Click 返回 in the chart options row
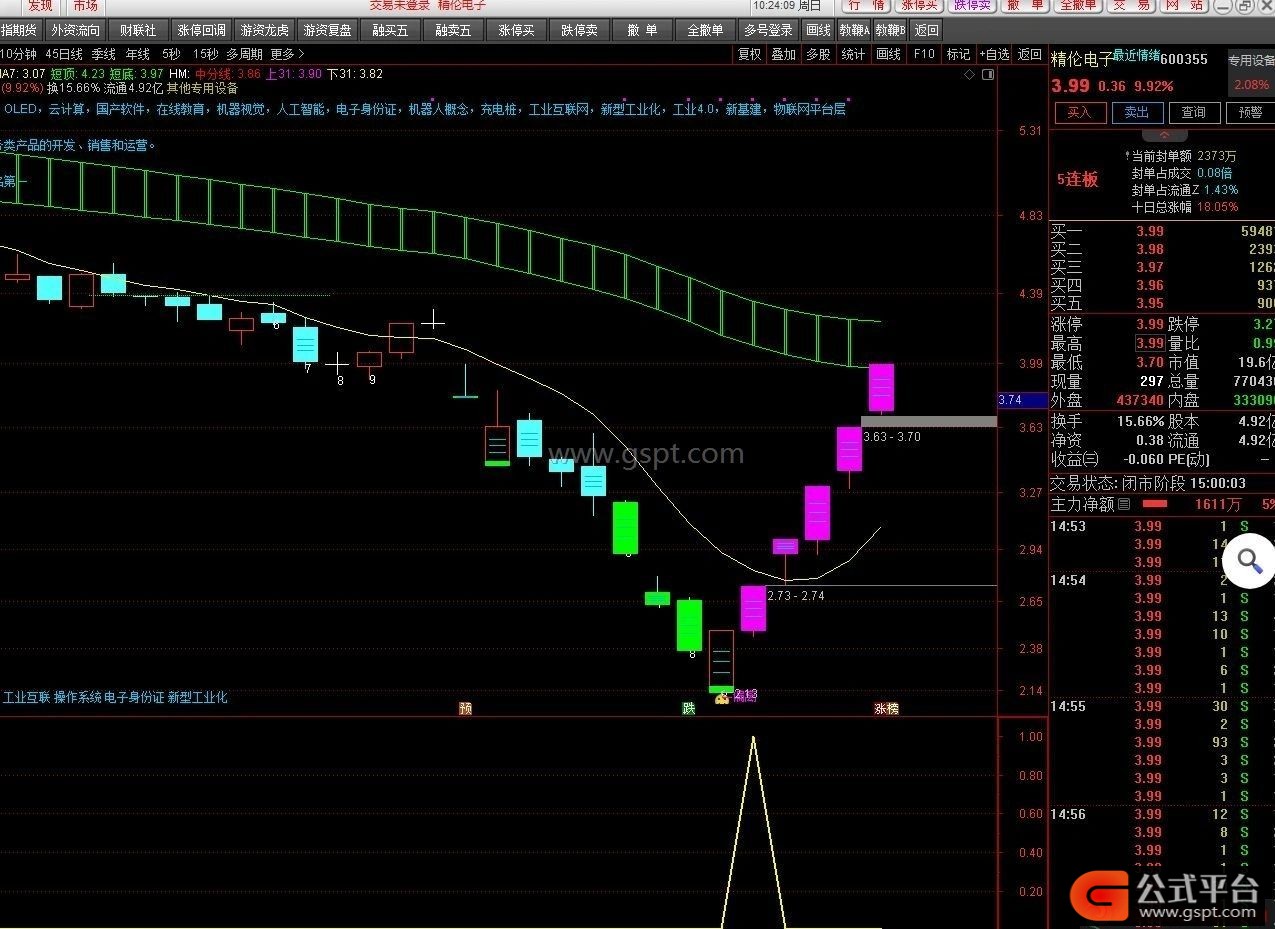Image resolution: width=1275 pixels, height=929 pixels. (x=1029, y=54)
